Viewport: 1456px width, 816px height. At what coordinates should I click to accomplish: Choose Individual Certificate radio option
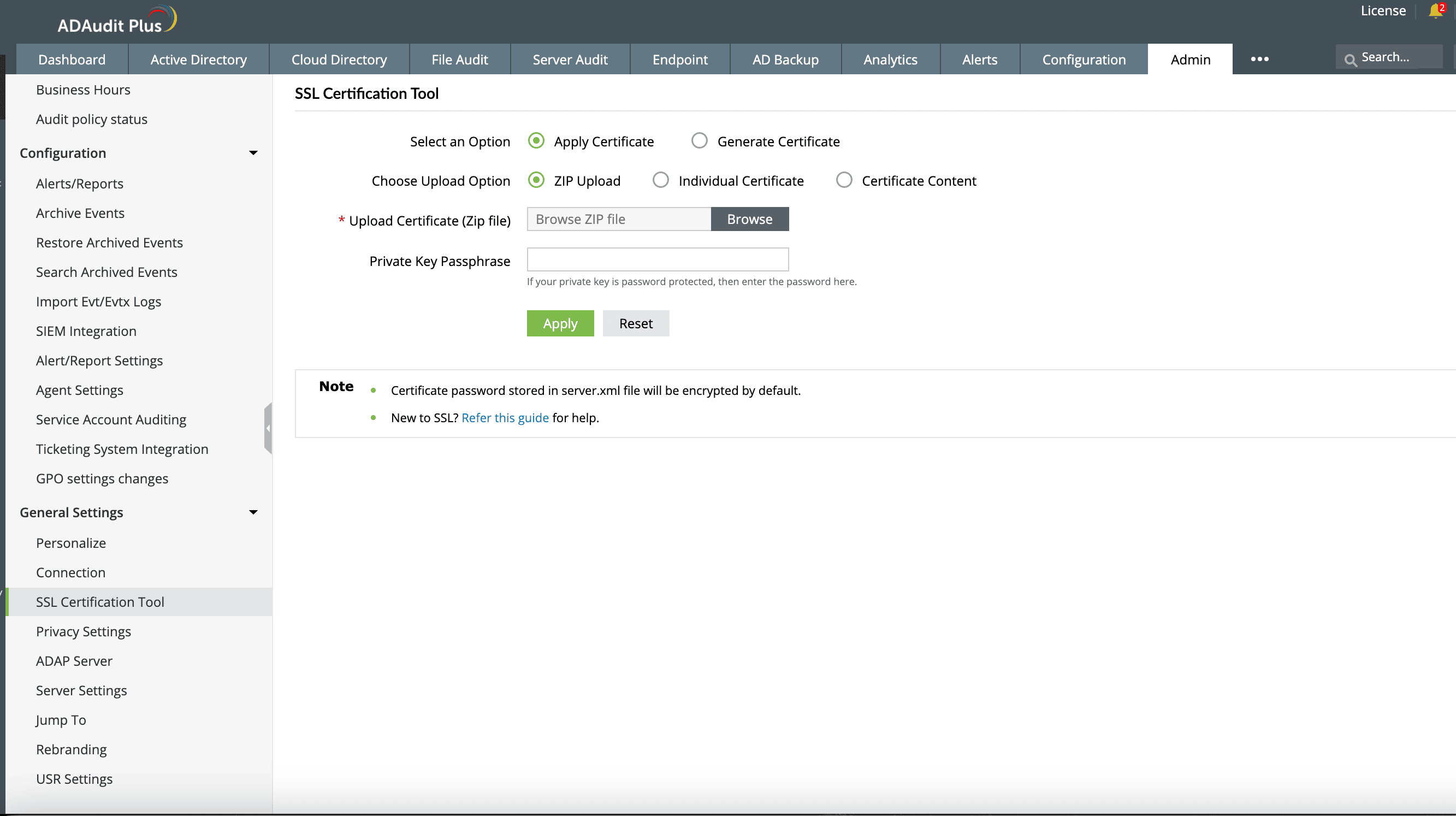(660, 180)
